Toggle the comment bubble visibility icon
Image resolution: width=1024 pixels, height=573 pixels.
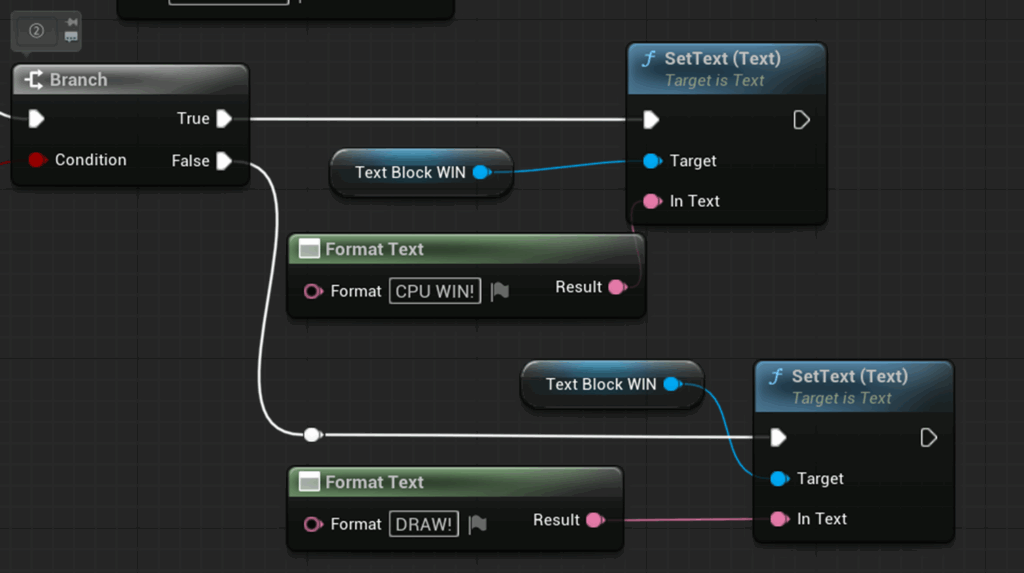71,37
